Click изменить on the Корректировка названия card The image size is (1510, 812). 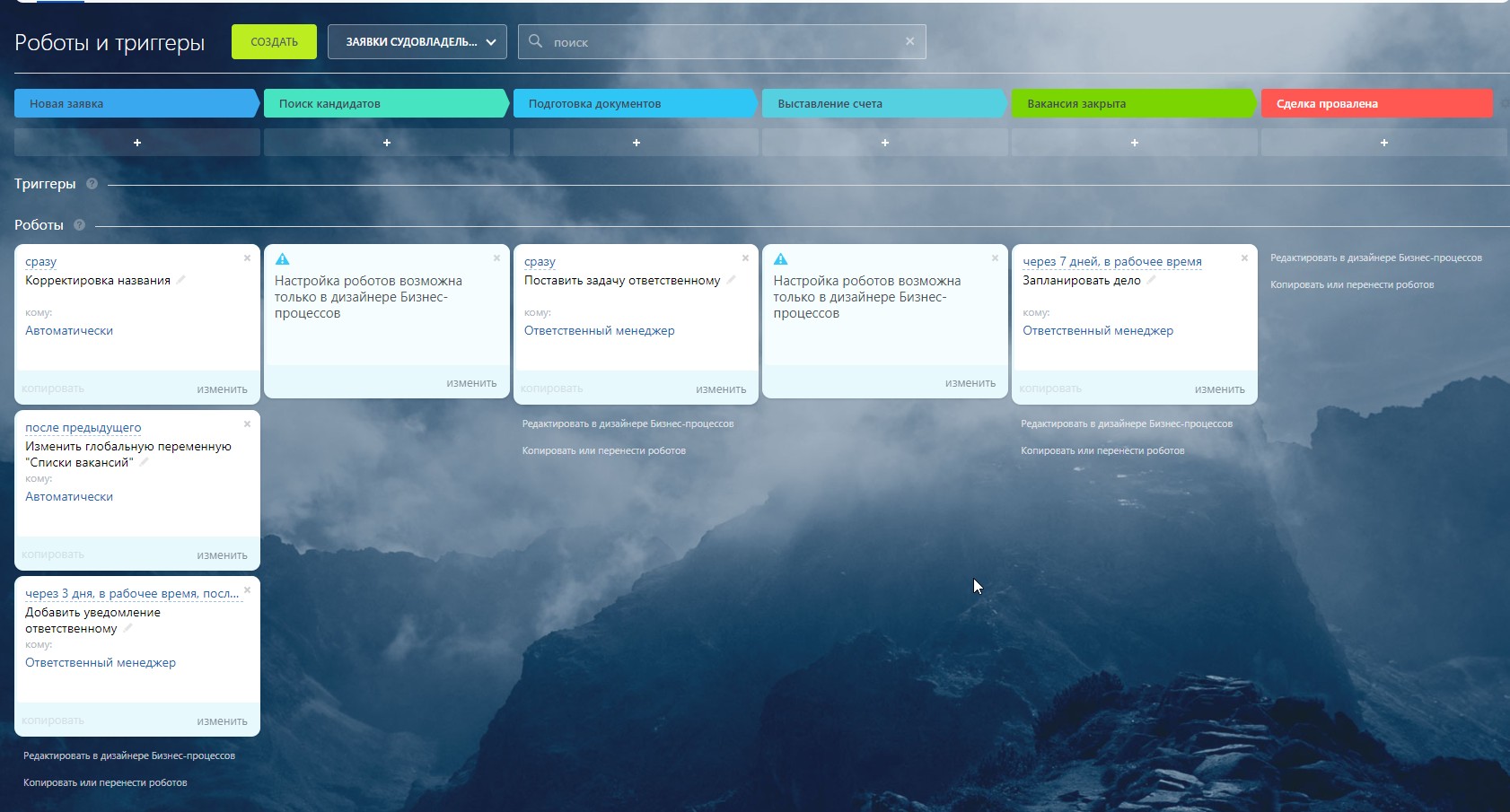click(x=222, y=389)
